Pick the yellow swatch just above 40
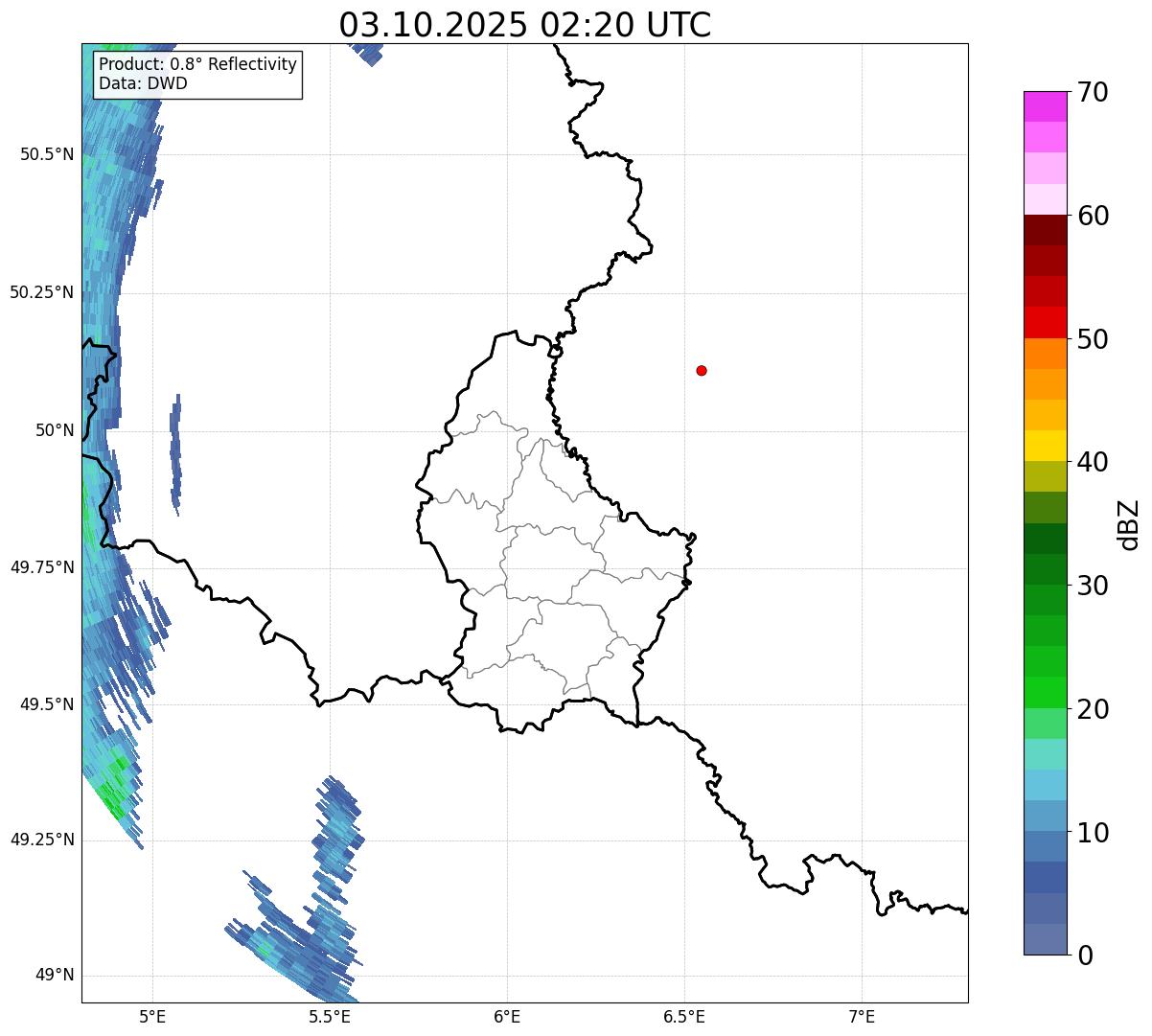 click(x=1046, y=446)
